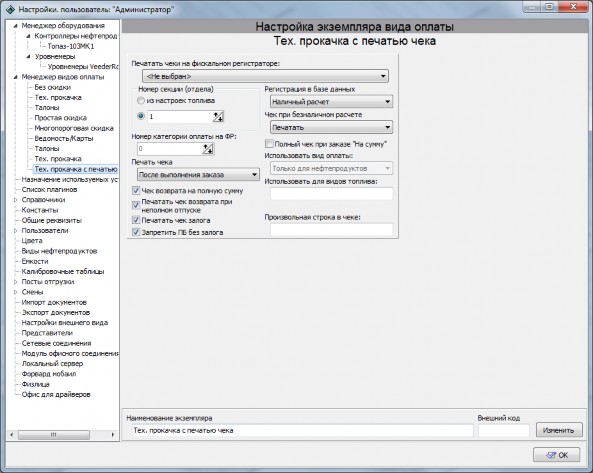Image resolution: width=593 pixels, height=473 pixels.
Task: Collapse the Менеджер оборудования tree node
Action: click(16, 26)
